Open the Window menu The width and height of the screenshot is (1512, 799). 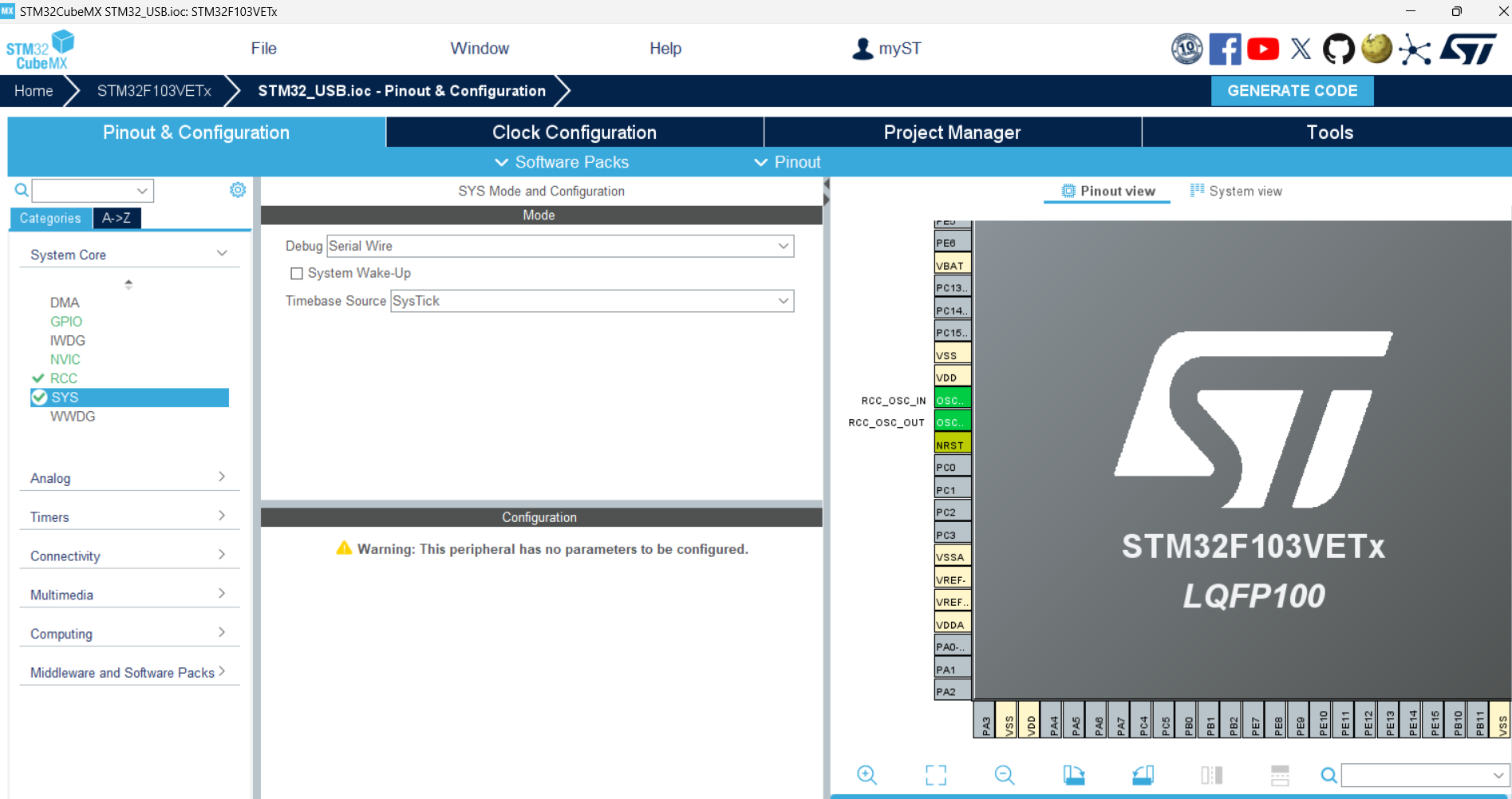[x=480, y=49]
